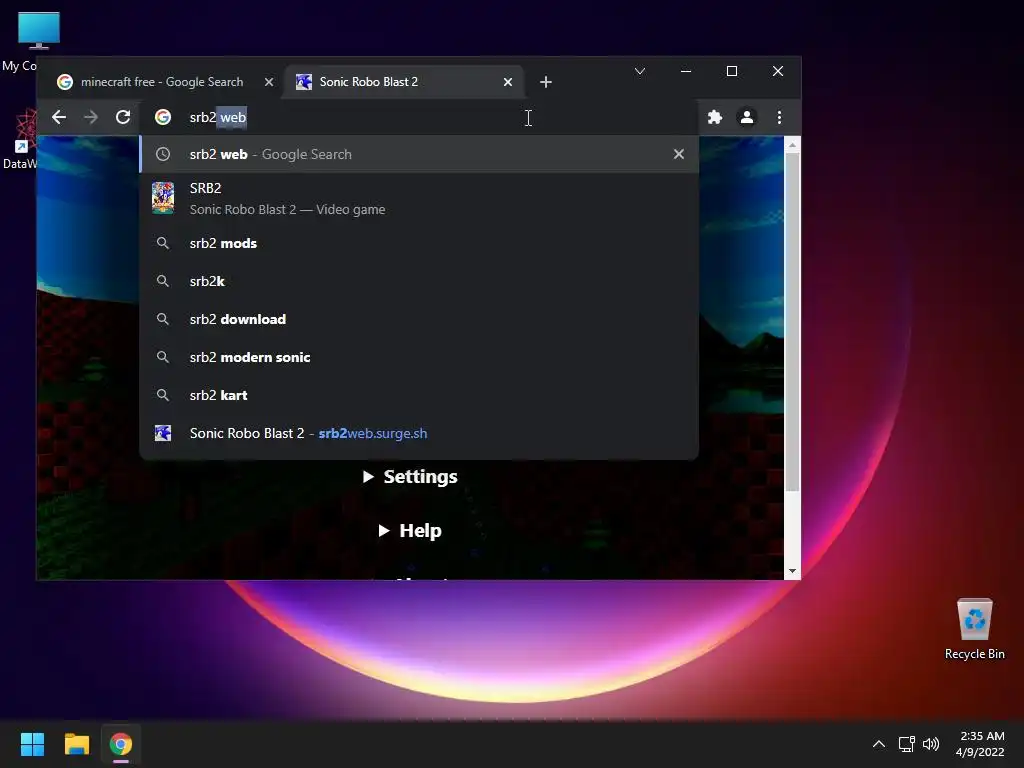Open File Explorer from taskbar
The width and height of the screenshot is (1024, 768).
coord(76,744)
